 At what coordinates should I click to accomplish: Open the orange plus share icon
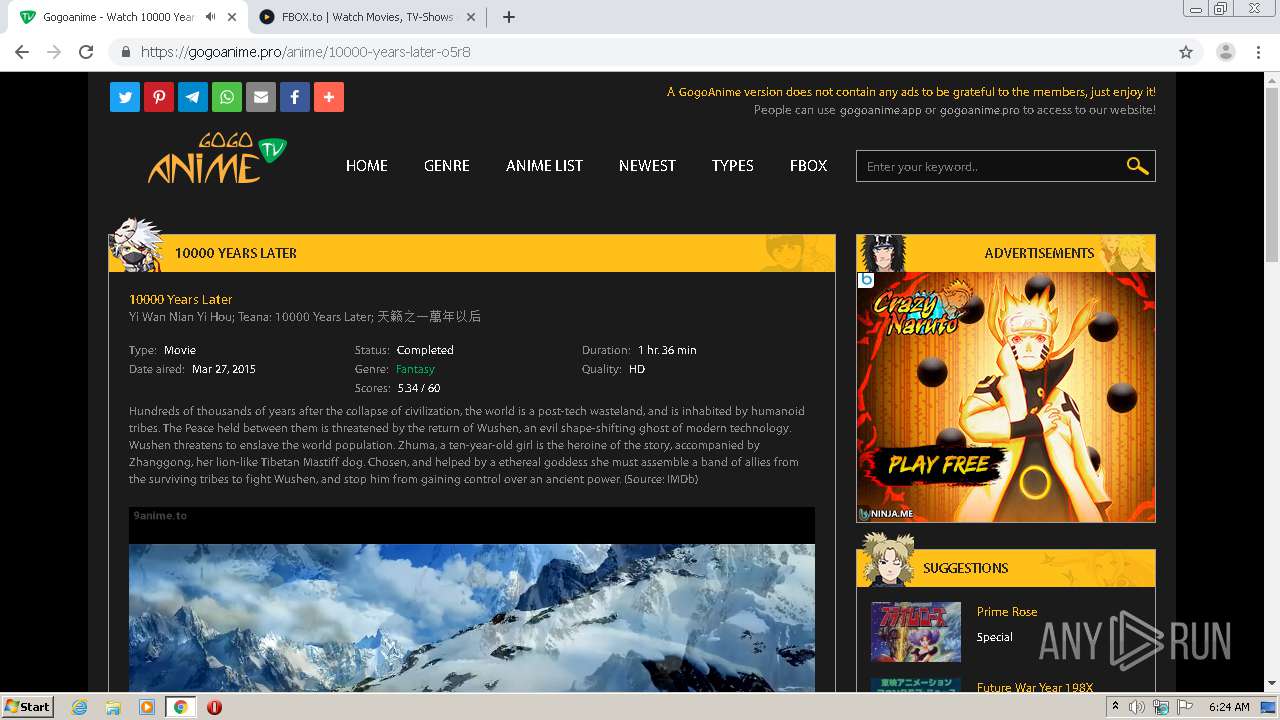[x=329, y=97]
